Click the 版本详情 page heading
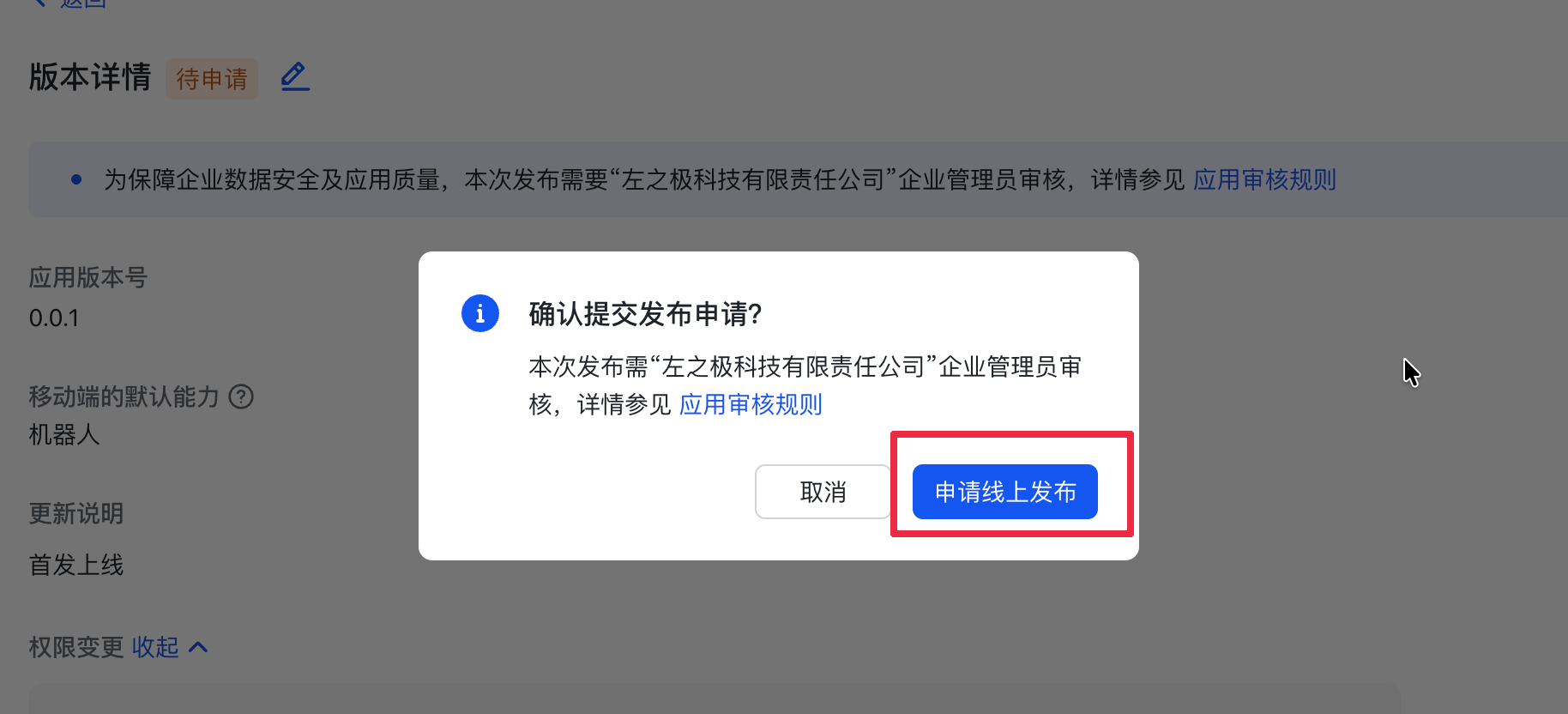Viewport: 1568px width, 714px height. click(x=90, y=77)
